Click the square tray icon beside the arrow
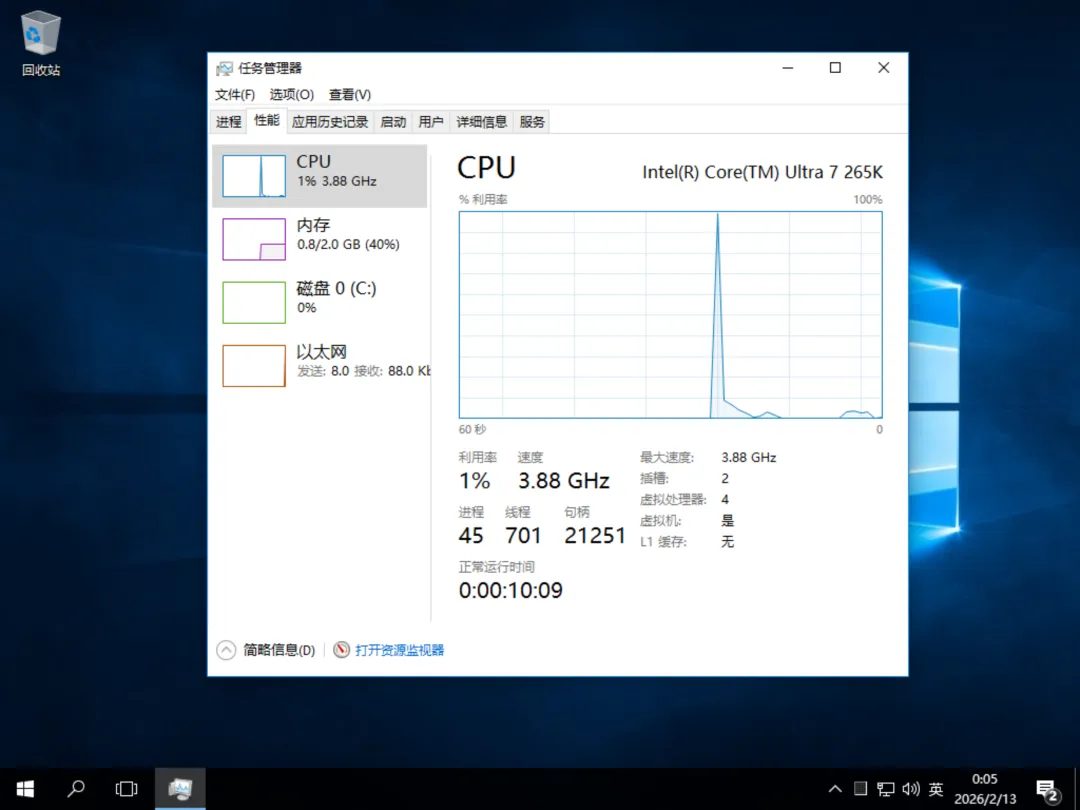 tap(860, 789)
